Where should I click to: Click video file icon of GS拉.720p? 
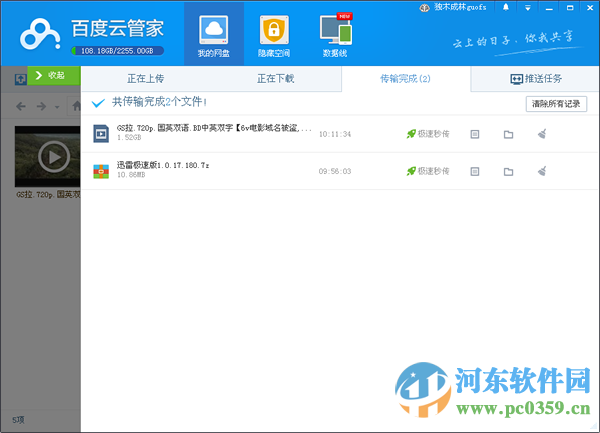click(101, 133)
